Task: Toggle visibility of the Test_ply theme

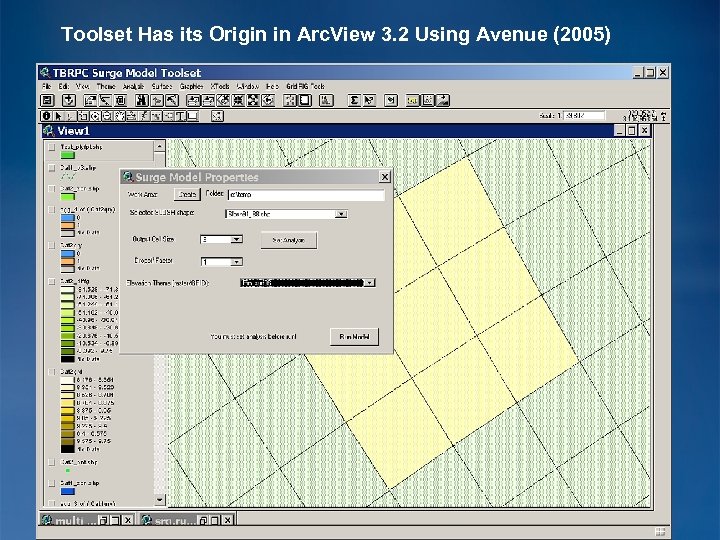Action: (x=52, y=147)
